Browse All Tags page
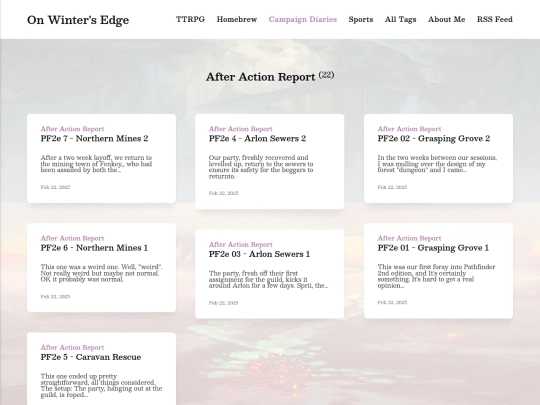This screenshot has height=405, width=540. point(401,19)
